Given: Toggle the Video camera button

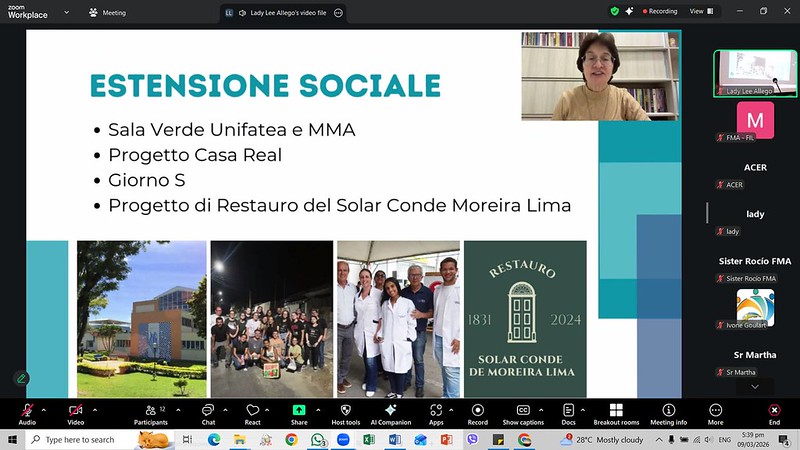Looking at the screenshot, I should [75, 411].
